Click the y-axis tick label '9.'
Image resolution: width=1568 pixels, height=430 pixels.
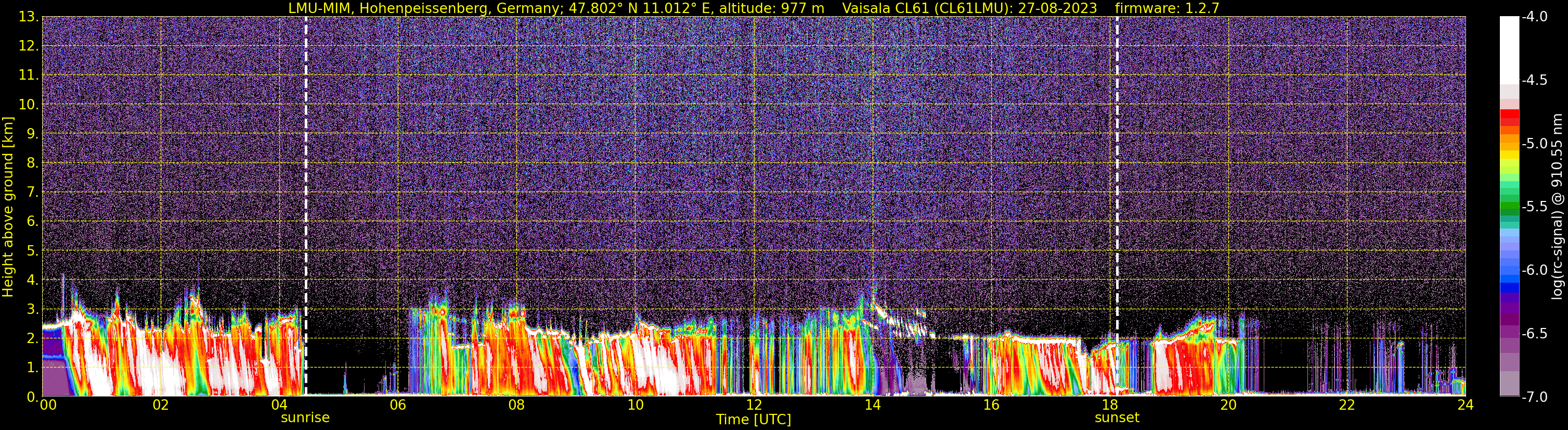click(32, 134)
